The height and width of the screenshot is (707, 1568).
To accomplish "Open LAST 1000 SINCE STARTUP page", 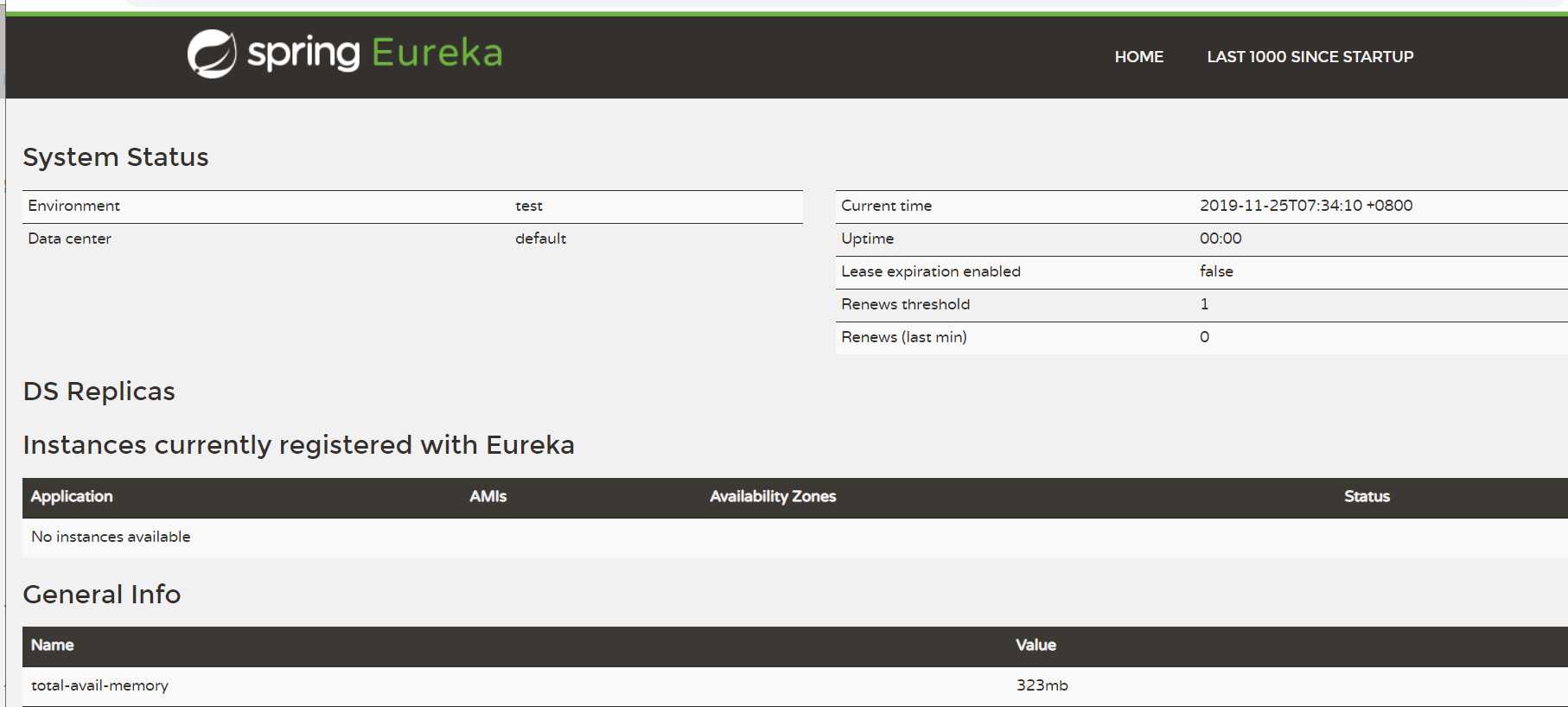I will [1310, 57].
